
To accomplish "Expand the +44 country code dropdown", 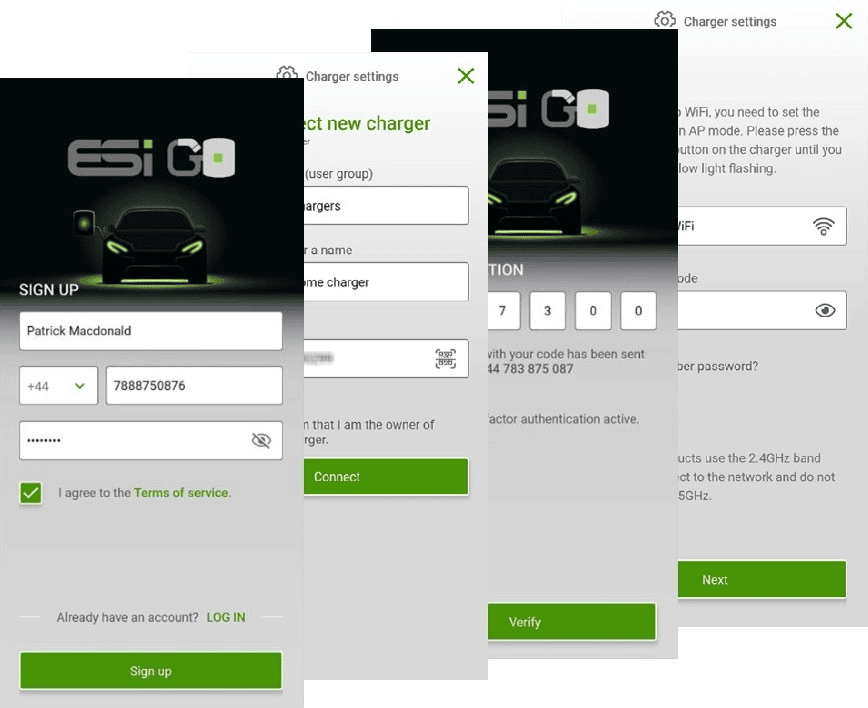I will pos(59,385).
